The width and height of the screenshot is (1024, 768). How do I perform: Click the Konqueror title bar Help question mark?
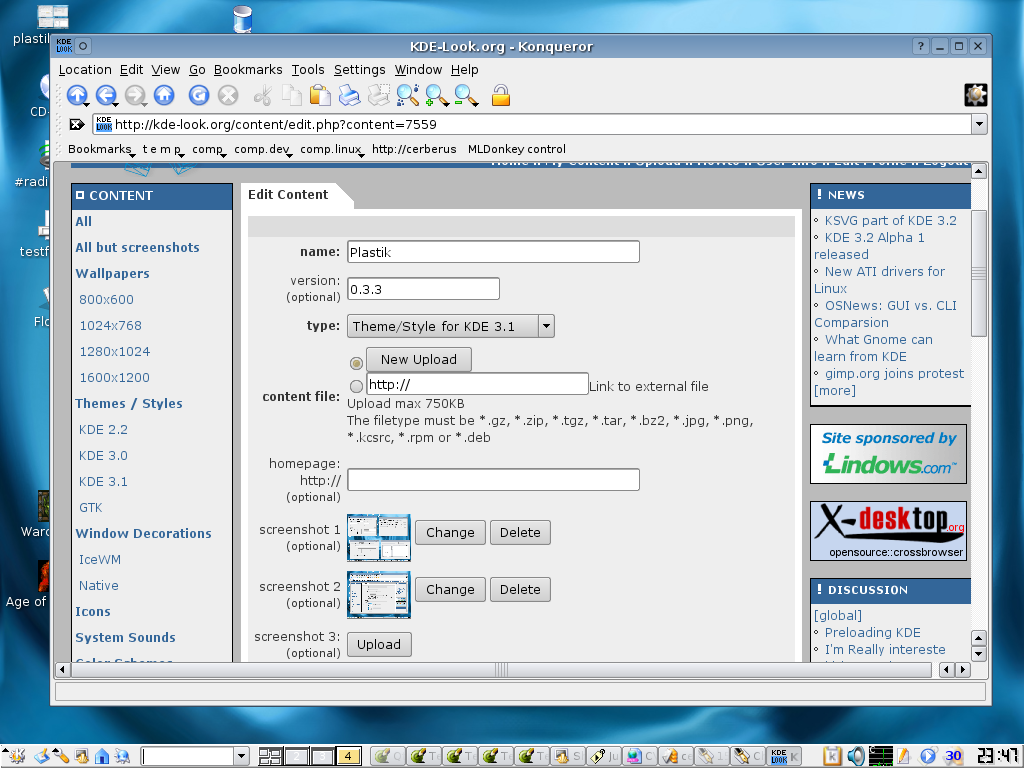pos(920,46)
